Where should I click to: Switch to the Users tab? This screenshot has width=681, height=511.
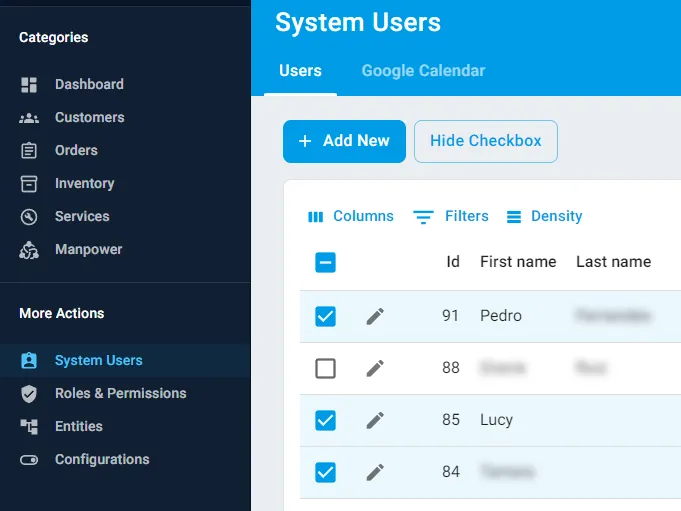tap(301, 71)
